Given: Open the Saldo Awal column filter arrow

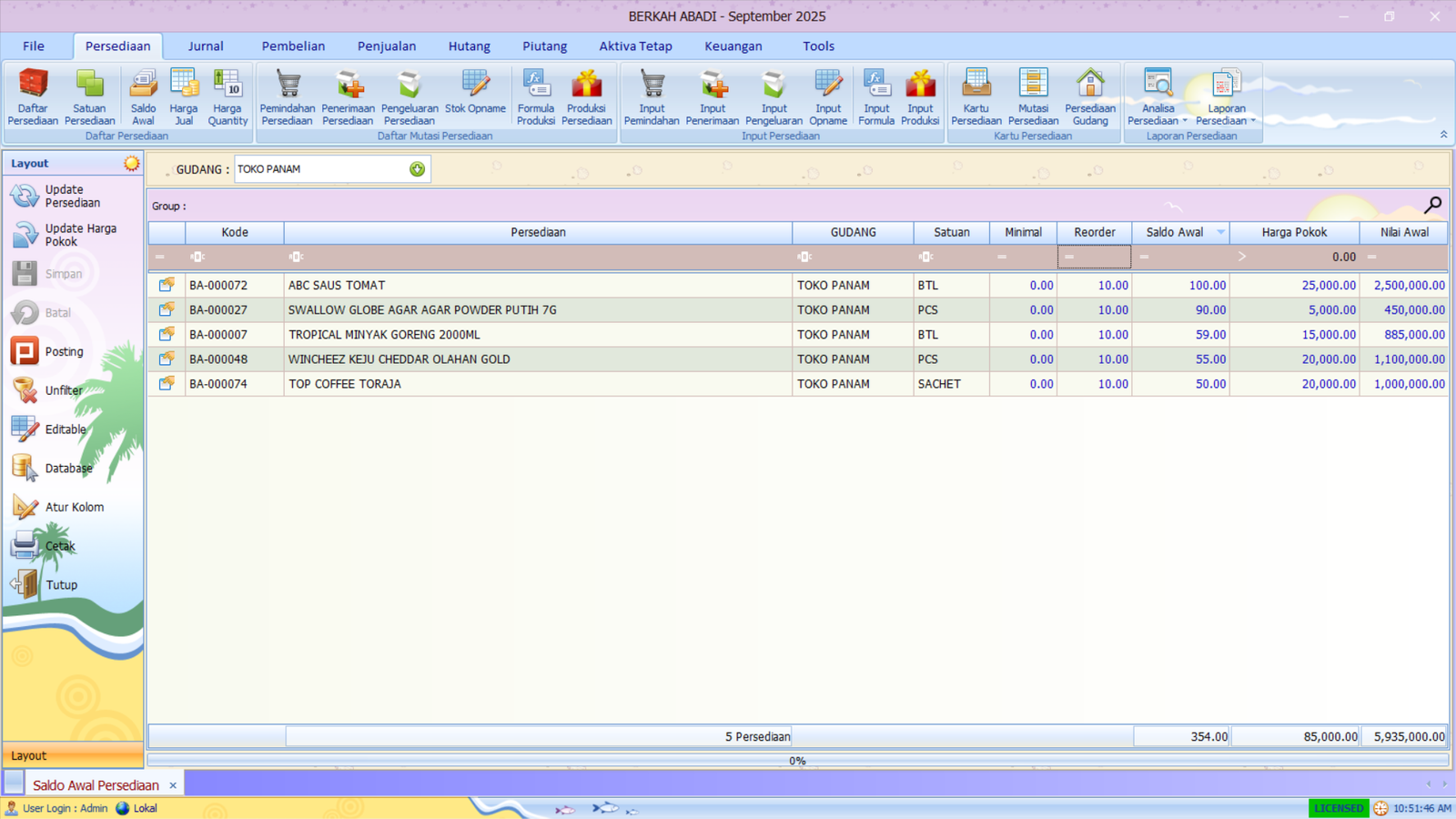Looking at the screenshot, I should 1220,232.
